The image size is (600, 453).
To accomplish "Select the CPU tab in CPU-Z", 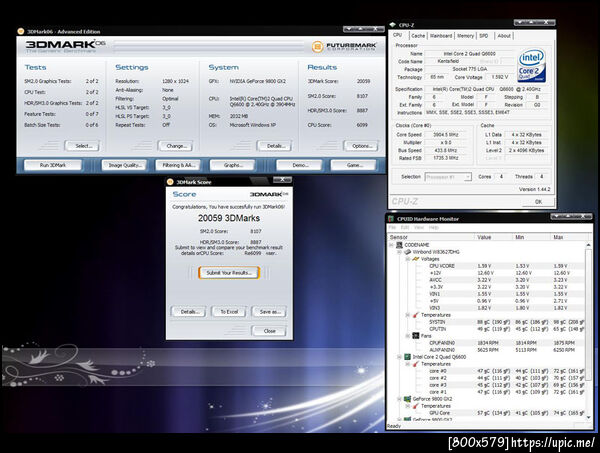I will 398,35.
